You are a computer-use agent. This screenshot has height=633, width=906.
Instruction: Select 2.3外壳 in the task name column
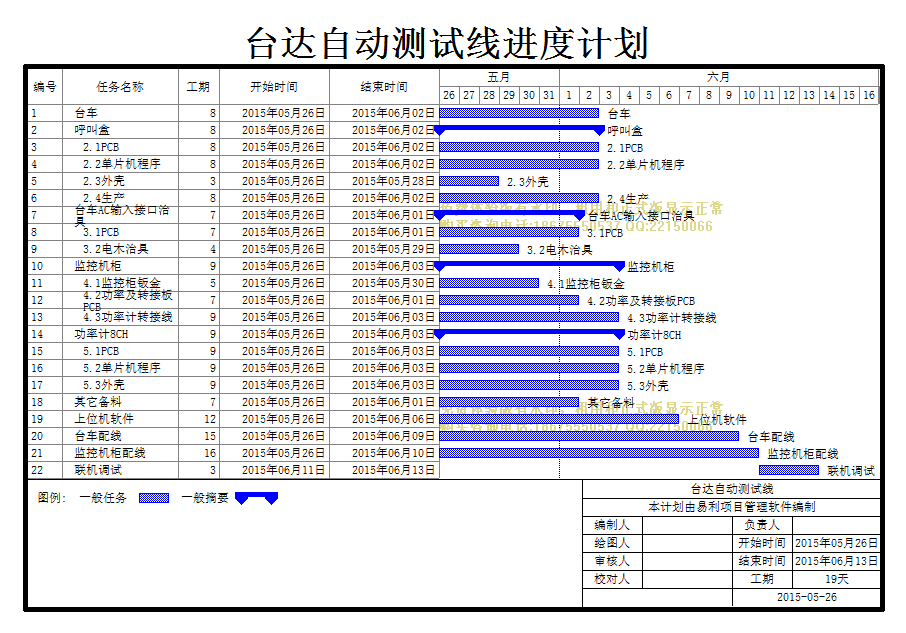[x=104, y=181]
